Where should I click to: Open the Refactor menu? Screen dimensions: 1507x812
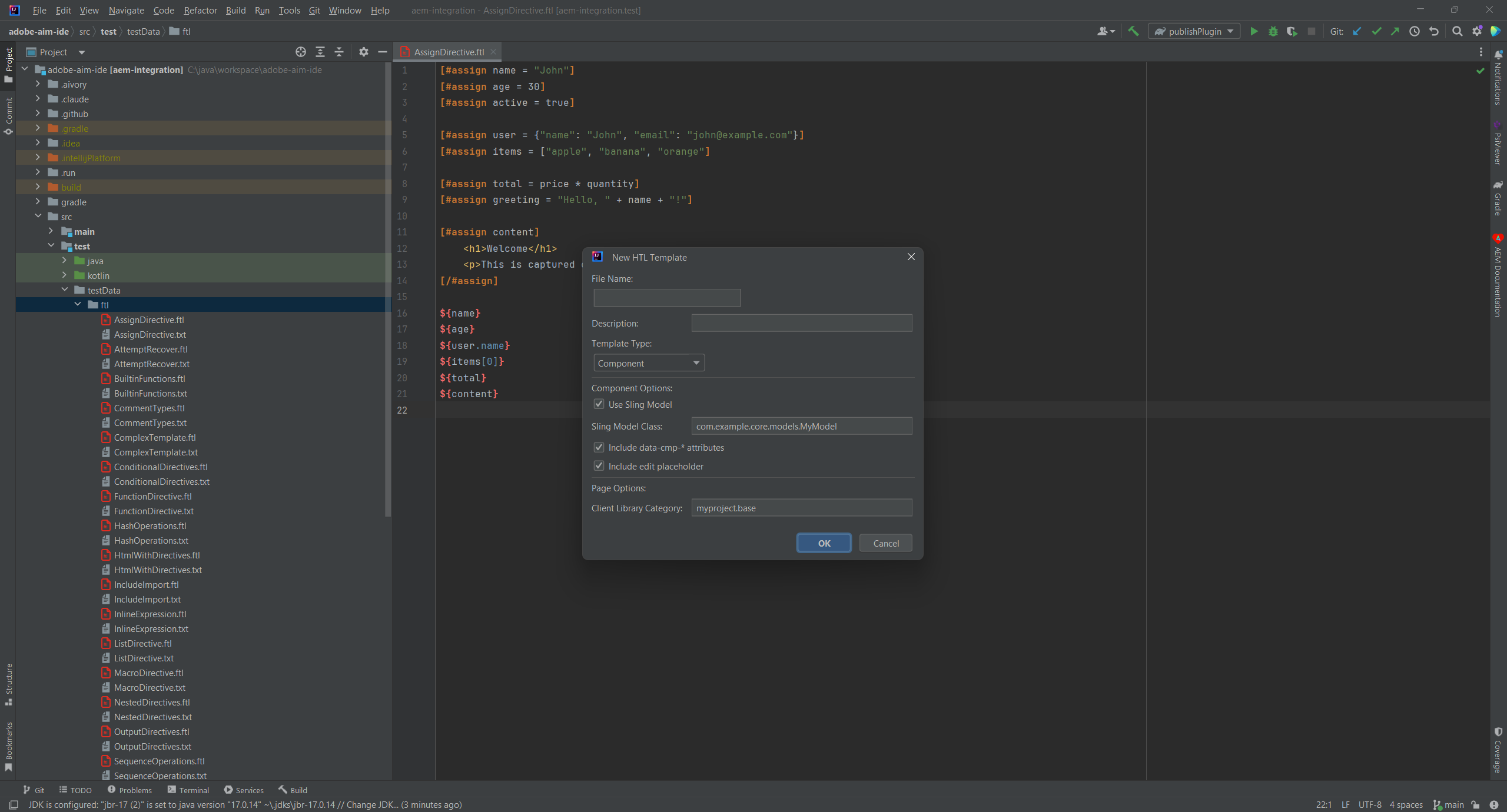(x=200, y=11)
